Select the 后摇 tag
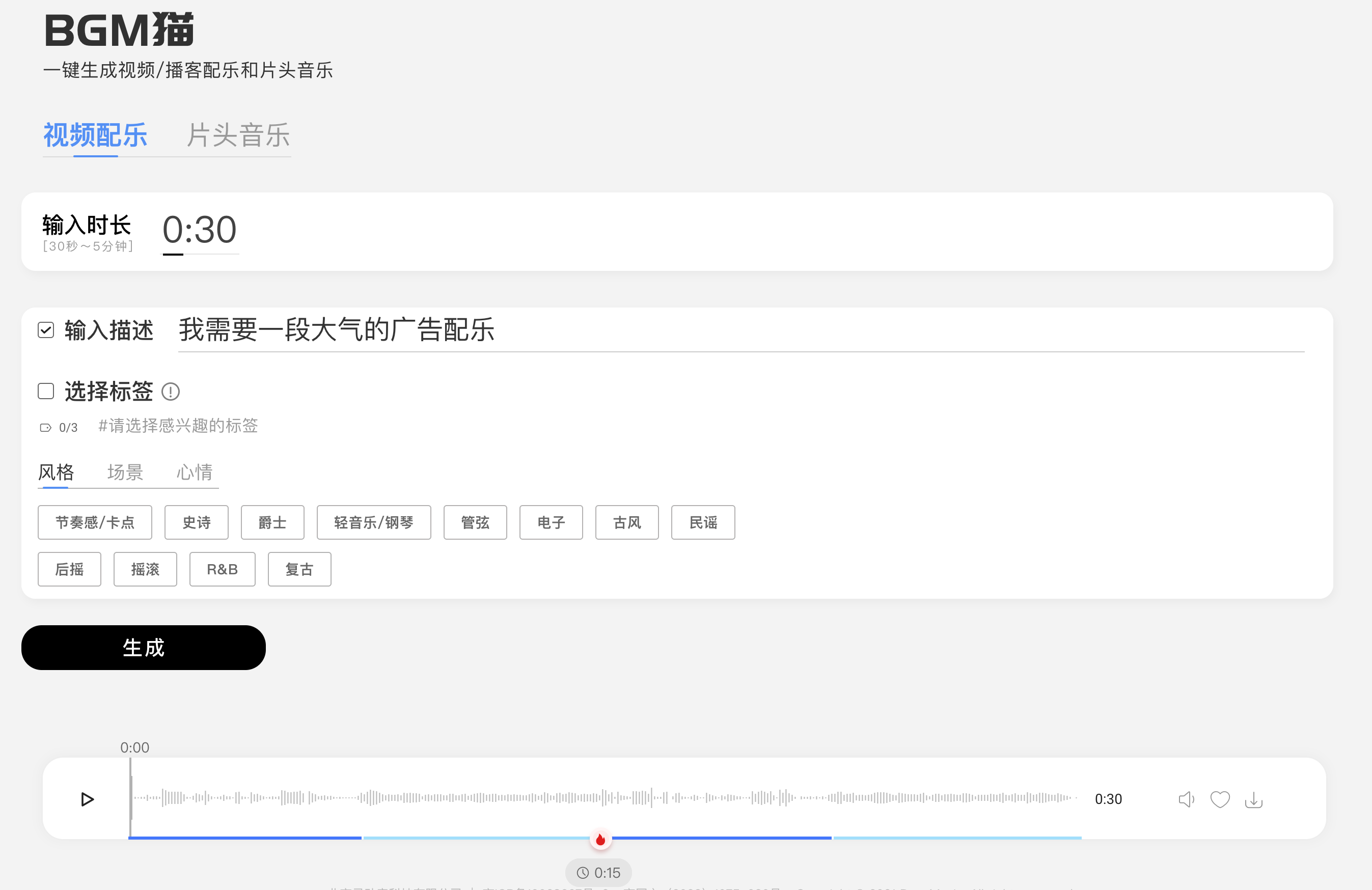Image resolution: width=1372 pixels, height=890 pixels. click(70, 569)
